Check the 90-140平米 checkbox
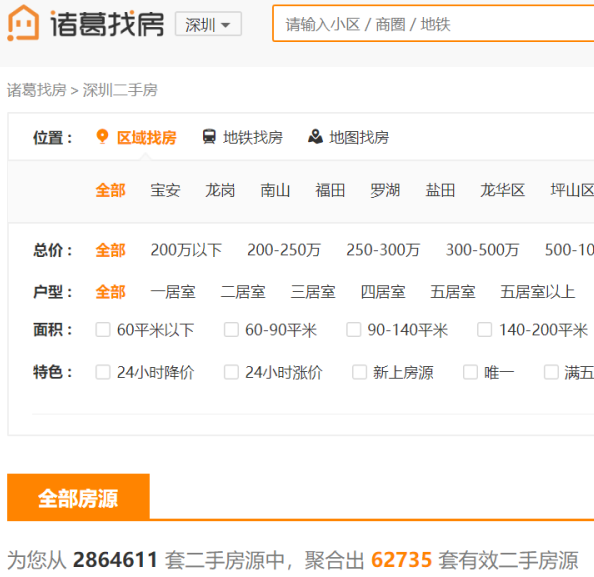 pos(353,330)
